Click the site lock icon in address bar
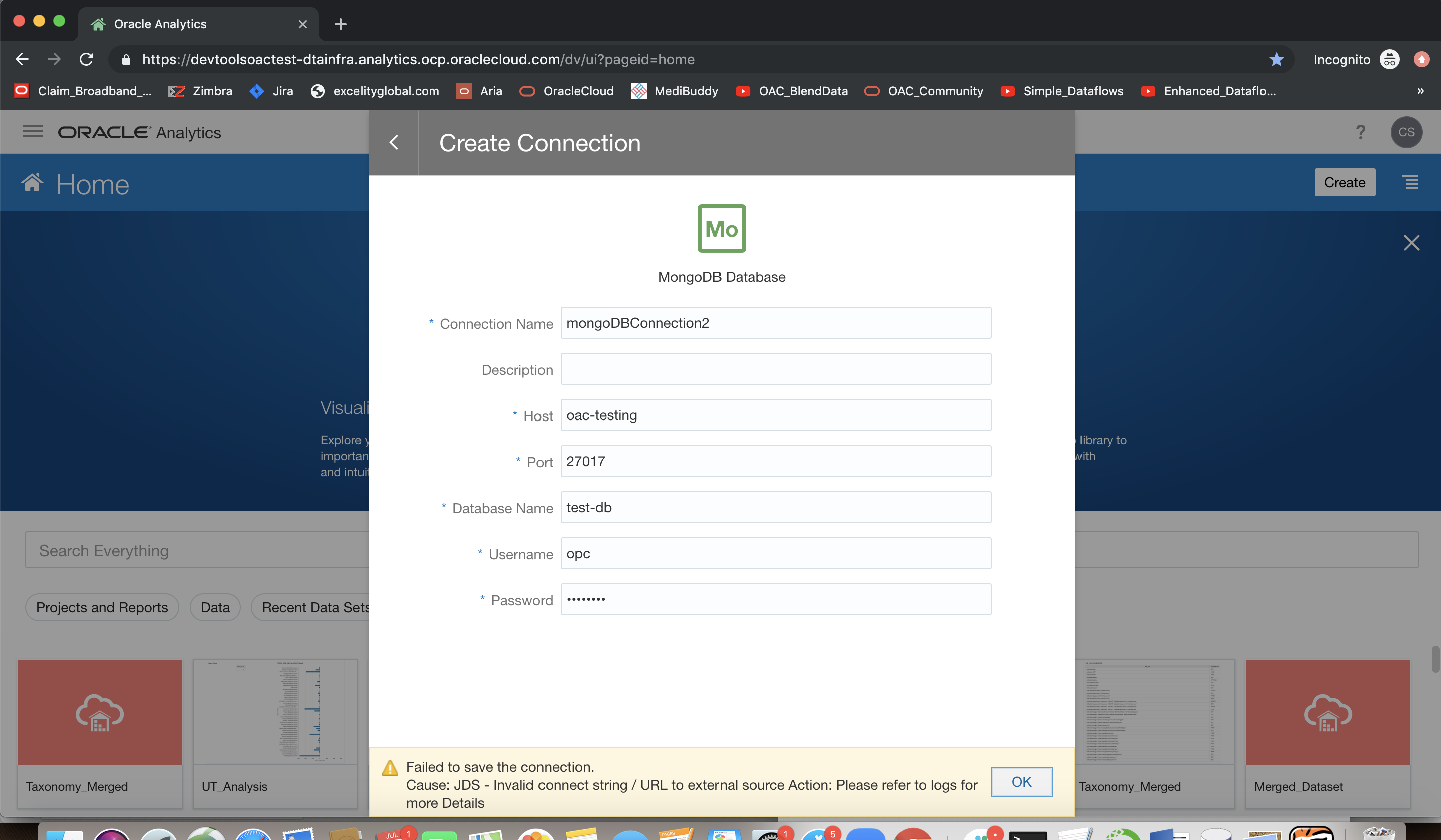1441x840 pixels. coord(126,60)
